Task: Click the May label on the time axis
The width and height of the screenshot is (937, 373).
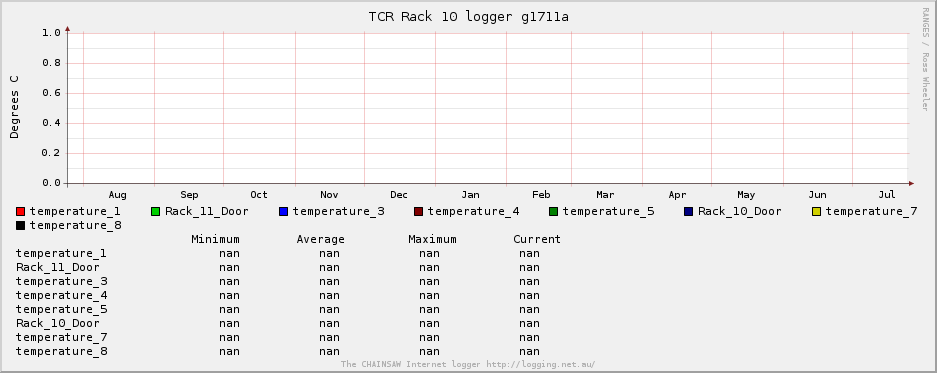Action: click(x=746, y=195)
